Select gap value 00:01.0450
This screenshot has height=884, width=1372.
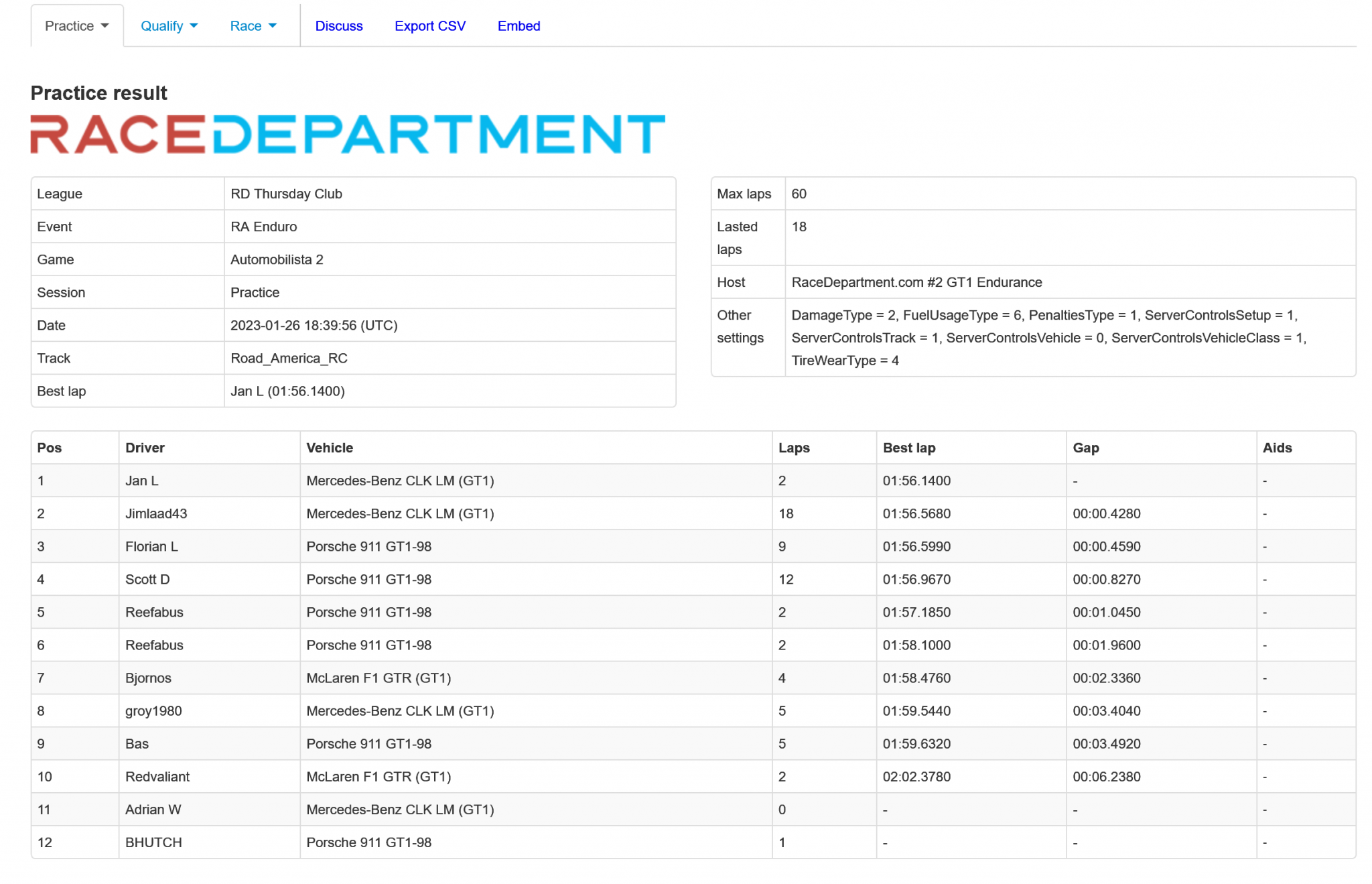(x=1107, y=612)
